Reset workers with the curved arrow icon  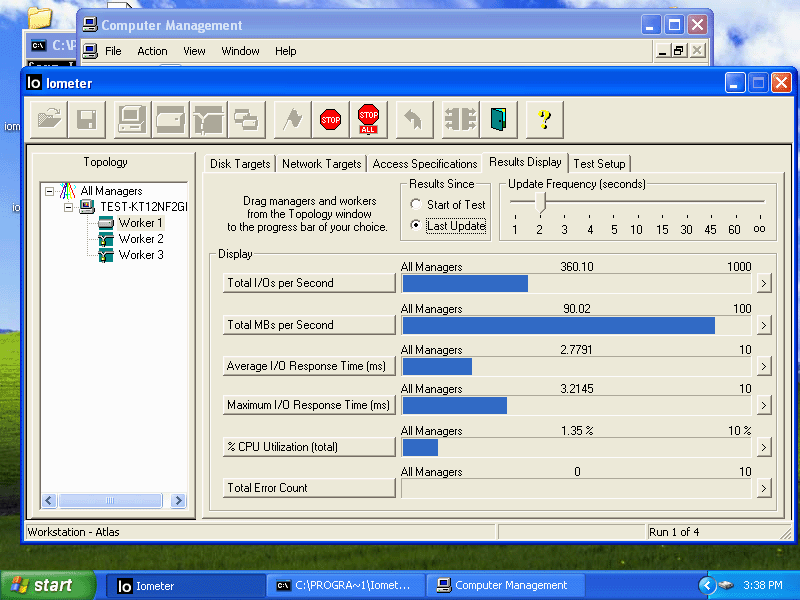tap(414, 120)
